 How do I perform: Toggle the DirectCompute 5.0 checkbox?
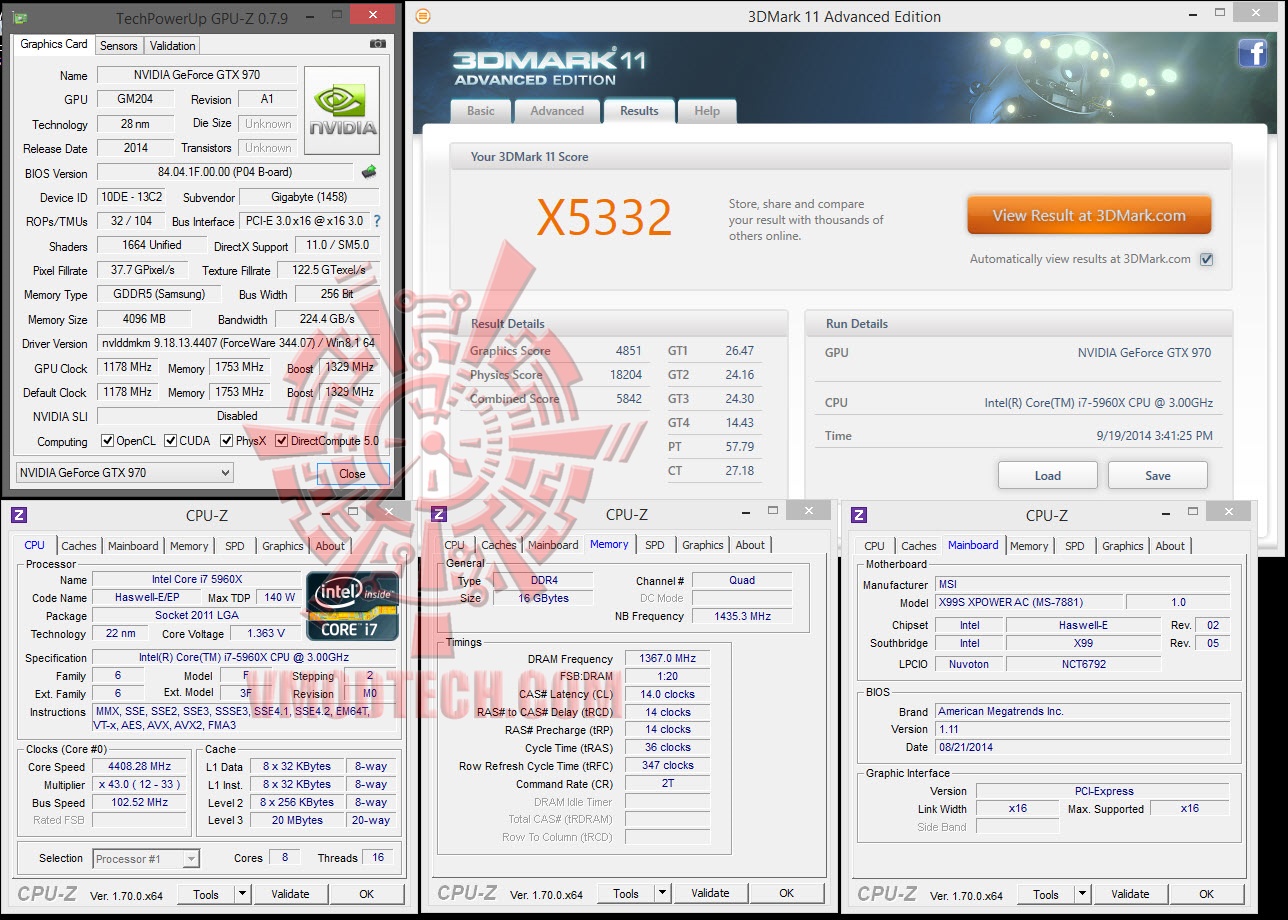click(x=282, y=441)
